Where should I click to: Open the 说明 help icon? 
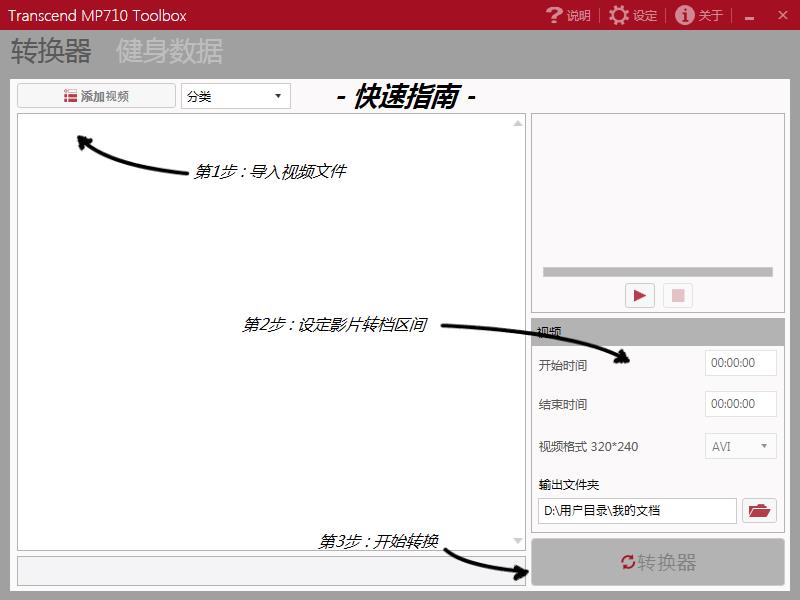pos(555,15)
